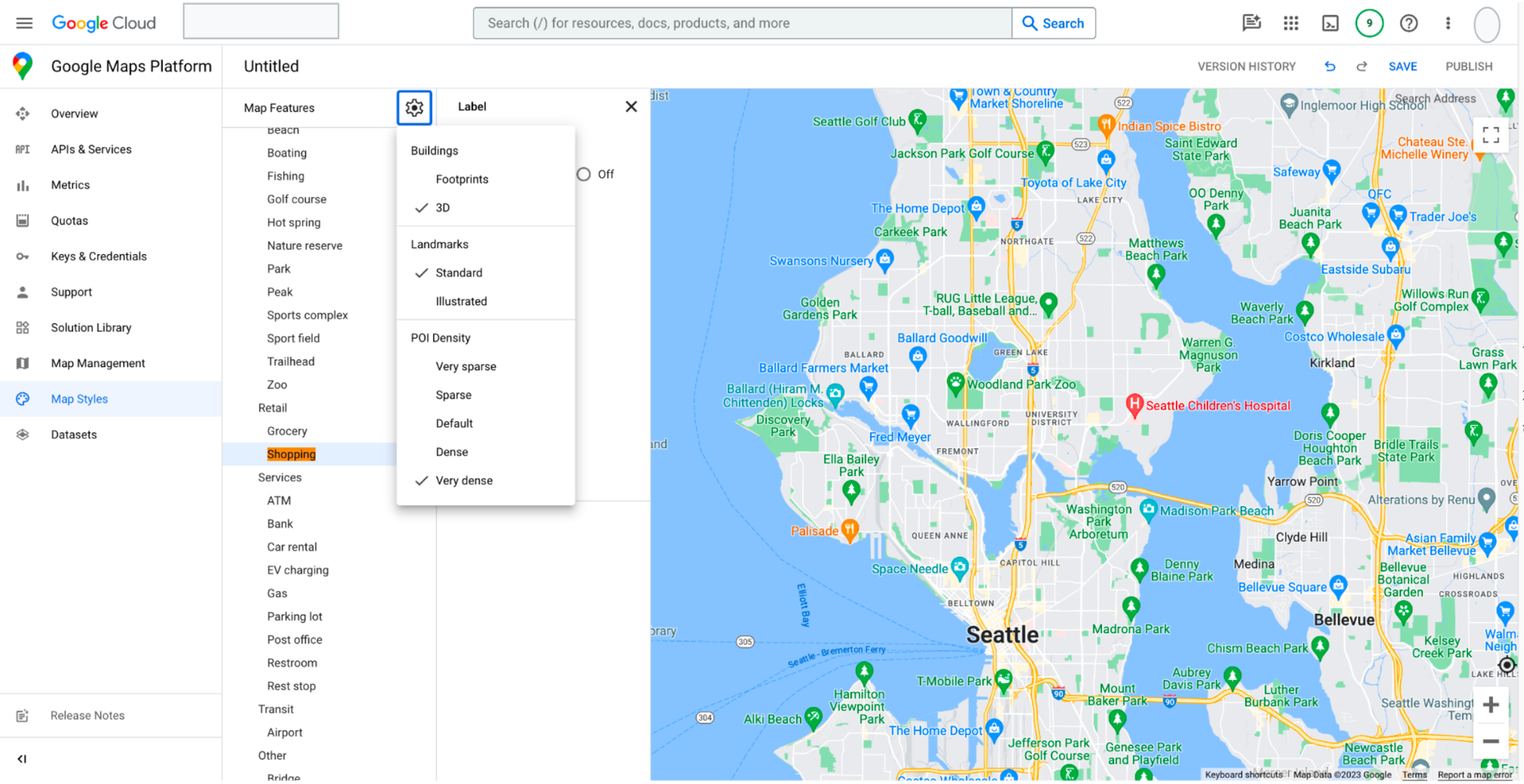Close the Label panel
This screenshot has height=784, width=1524.
click(x=631, y=107)
